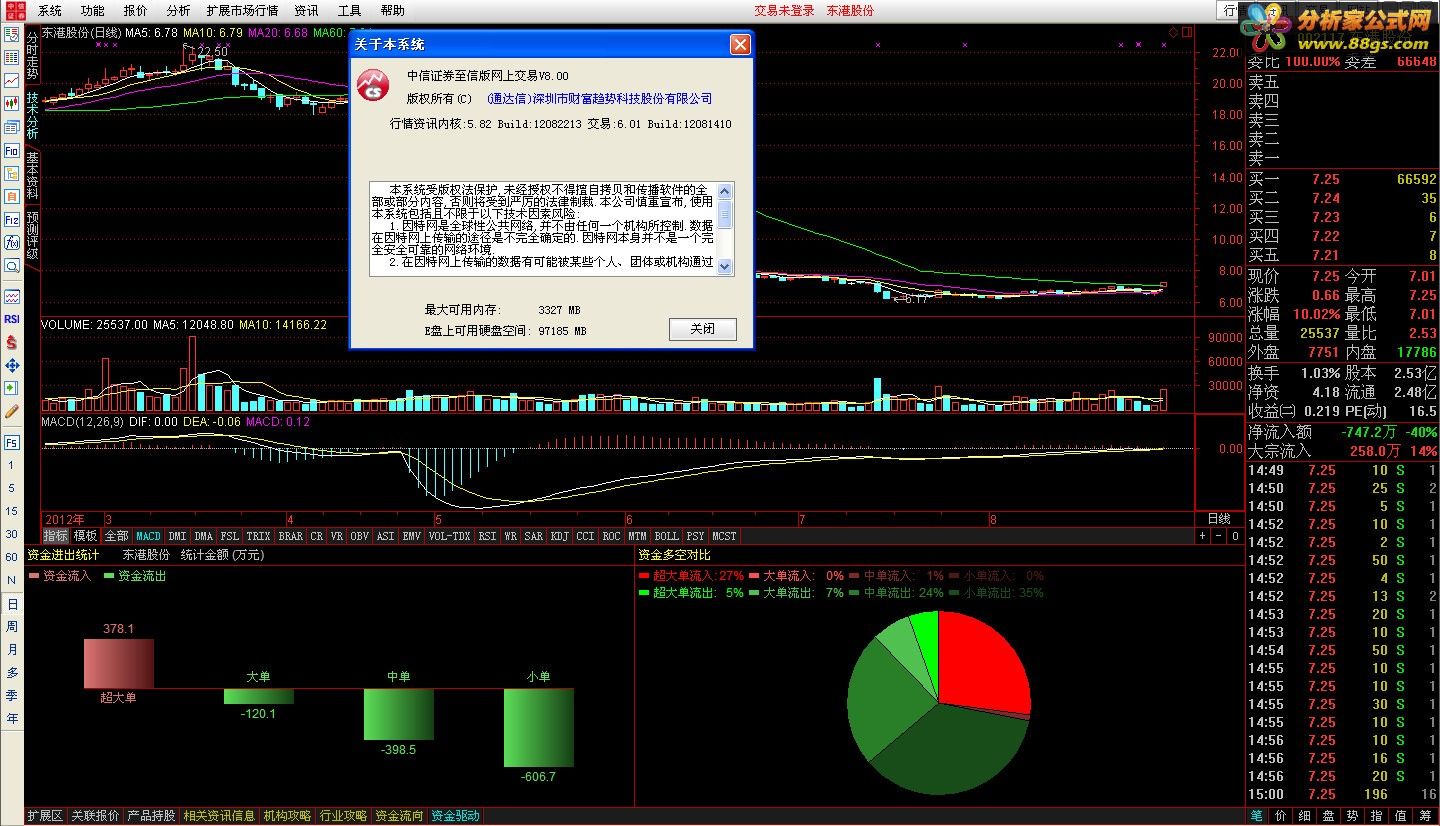Select the 模板 tab in indicator bar
This screenshot has height=826, width=1440.
86,536
